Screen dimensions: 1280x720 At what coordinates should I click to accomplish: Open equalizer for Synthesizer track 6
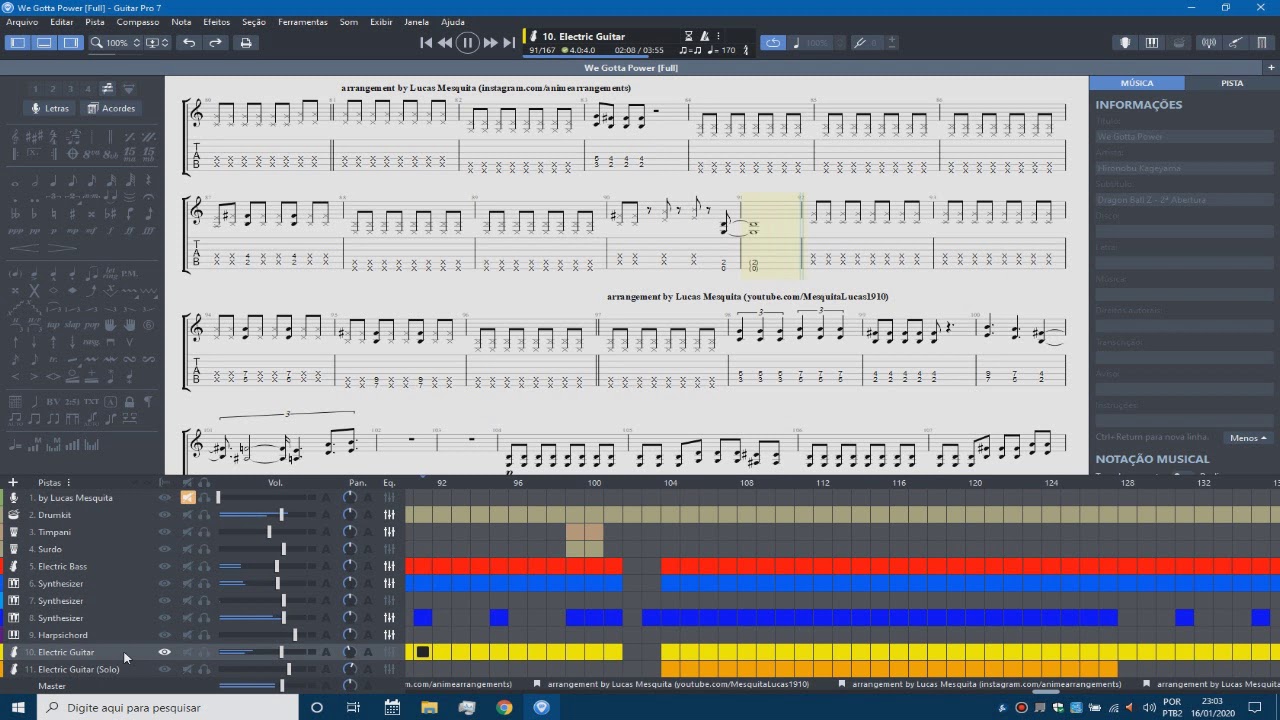pyautogui.click(x=389, y=584)
